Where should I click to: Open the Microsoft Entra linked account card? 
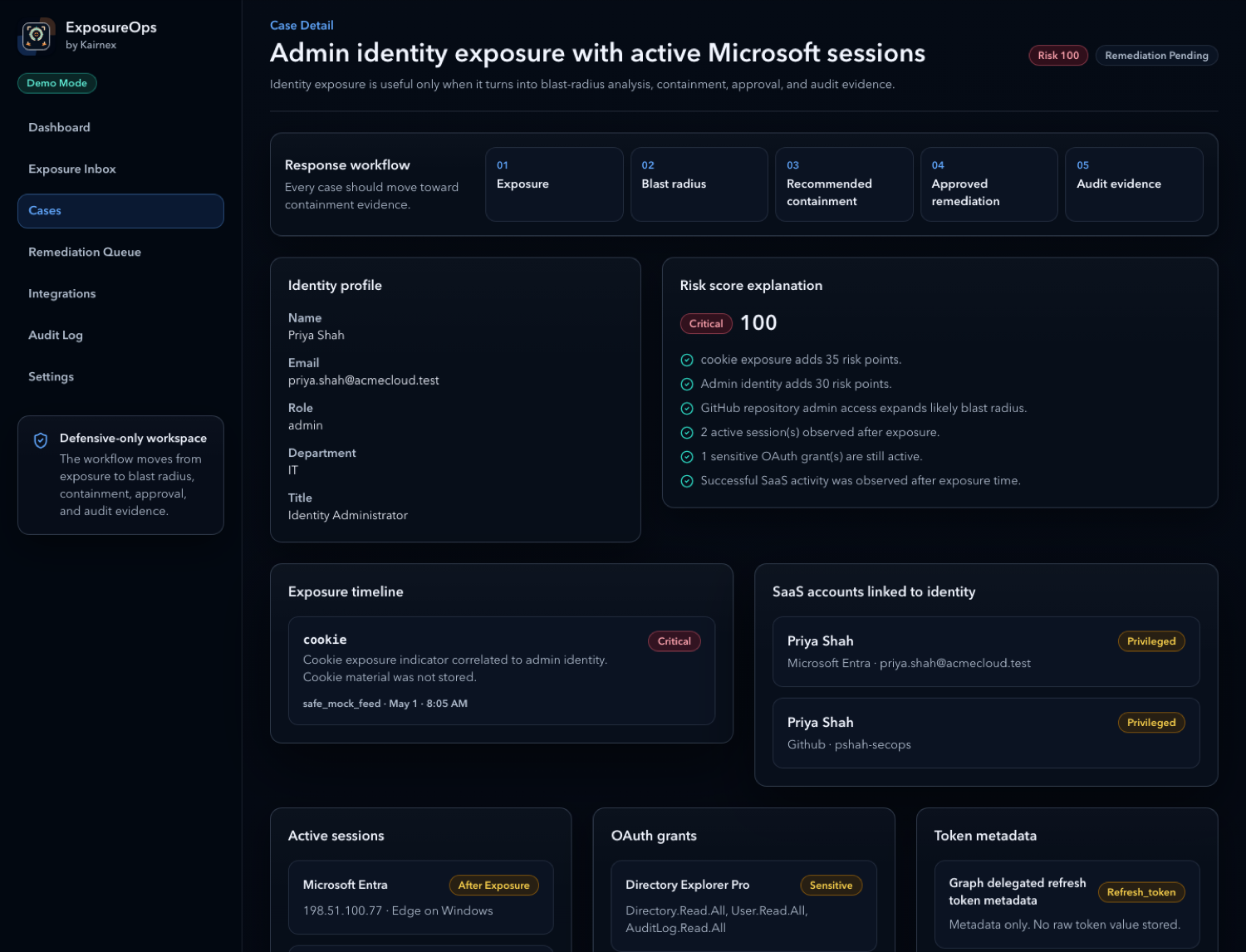pos(986,651)
